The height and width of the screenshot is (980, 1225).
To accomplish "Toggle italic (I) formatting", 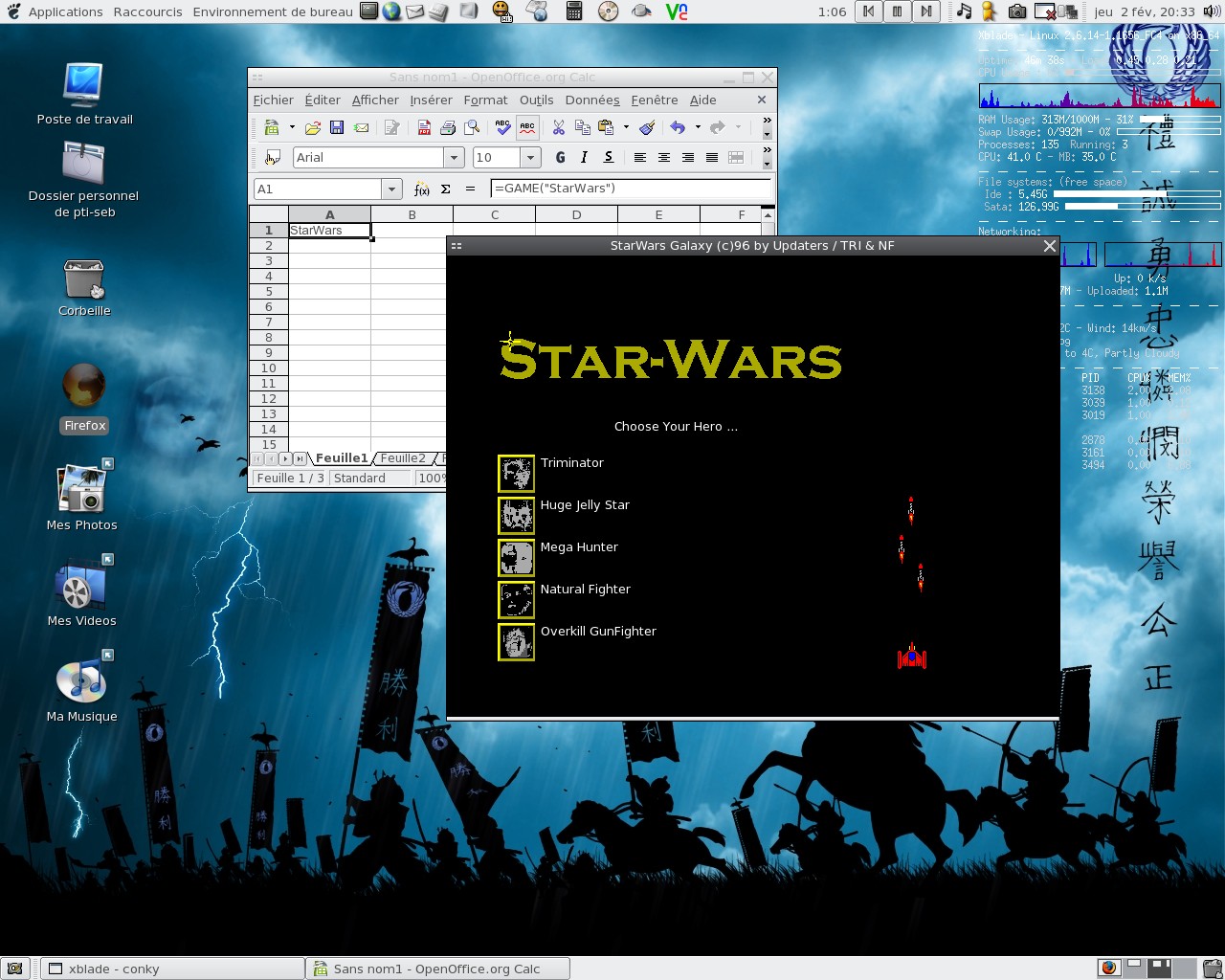I will coord(584,158).
